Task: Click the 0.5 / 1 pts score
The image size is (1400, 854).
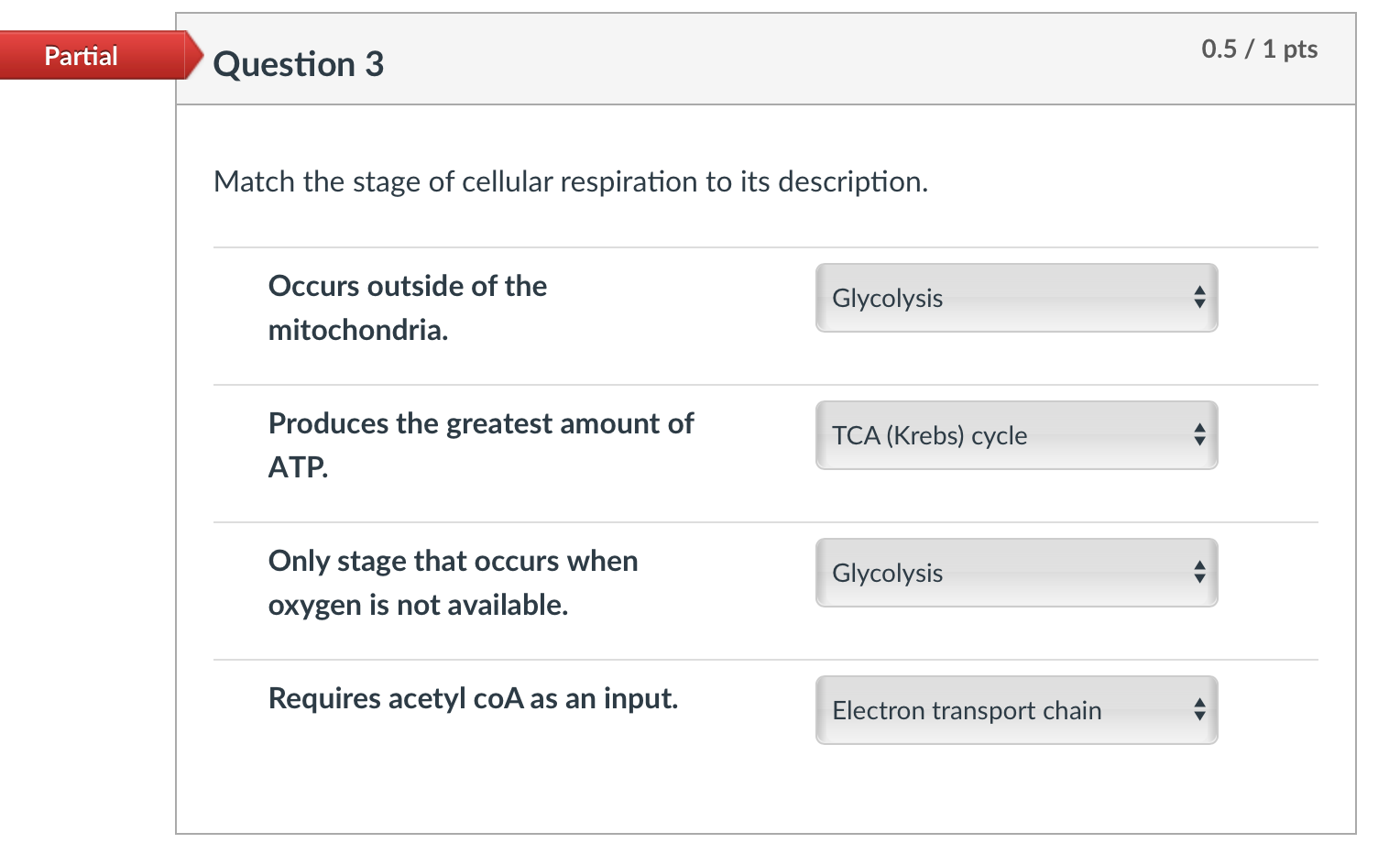Action: (x=1259, y=49)
